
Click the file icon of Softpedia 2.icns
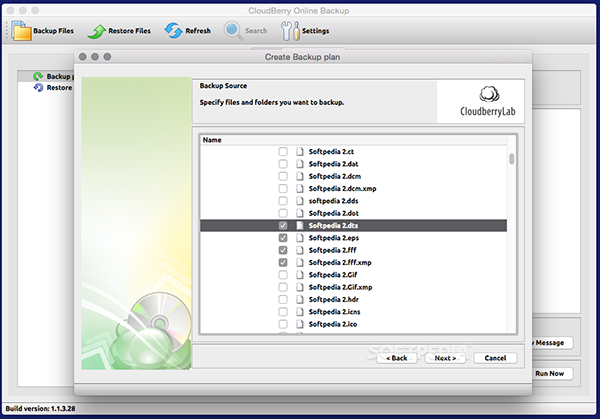[x=300, y=311]
